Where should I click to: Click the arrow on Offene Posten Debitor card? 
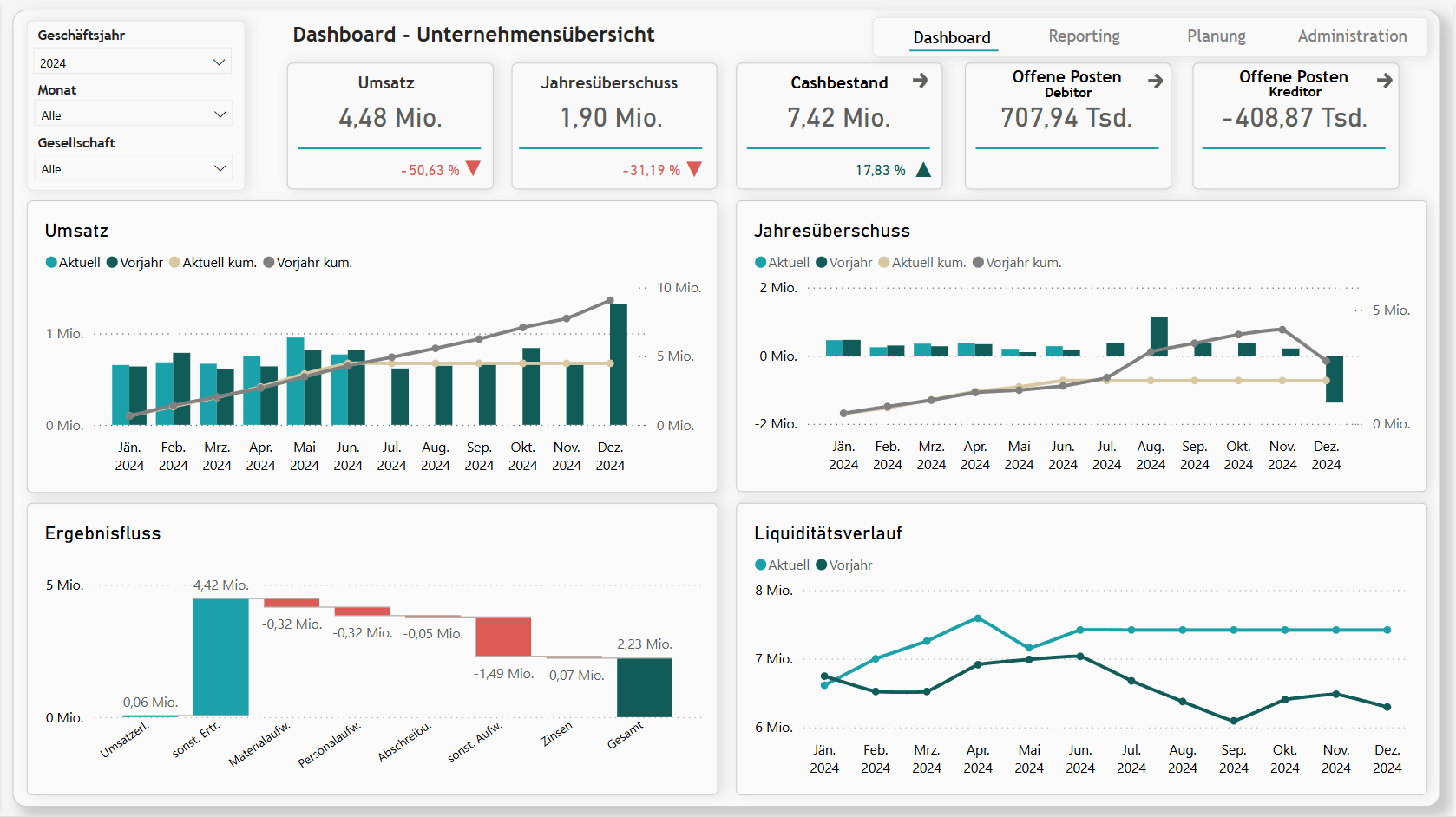1155,81
